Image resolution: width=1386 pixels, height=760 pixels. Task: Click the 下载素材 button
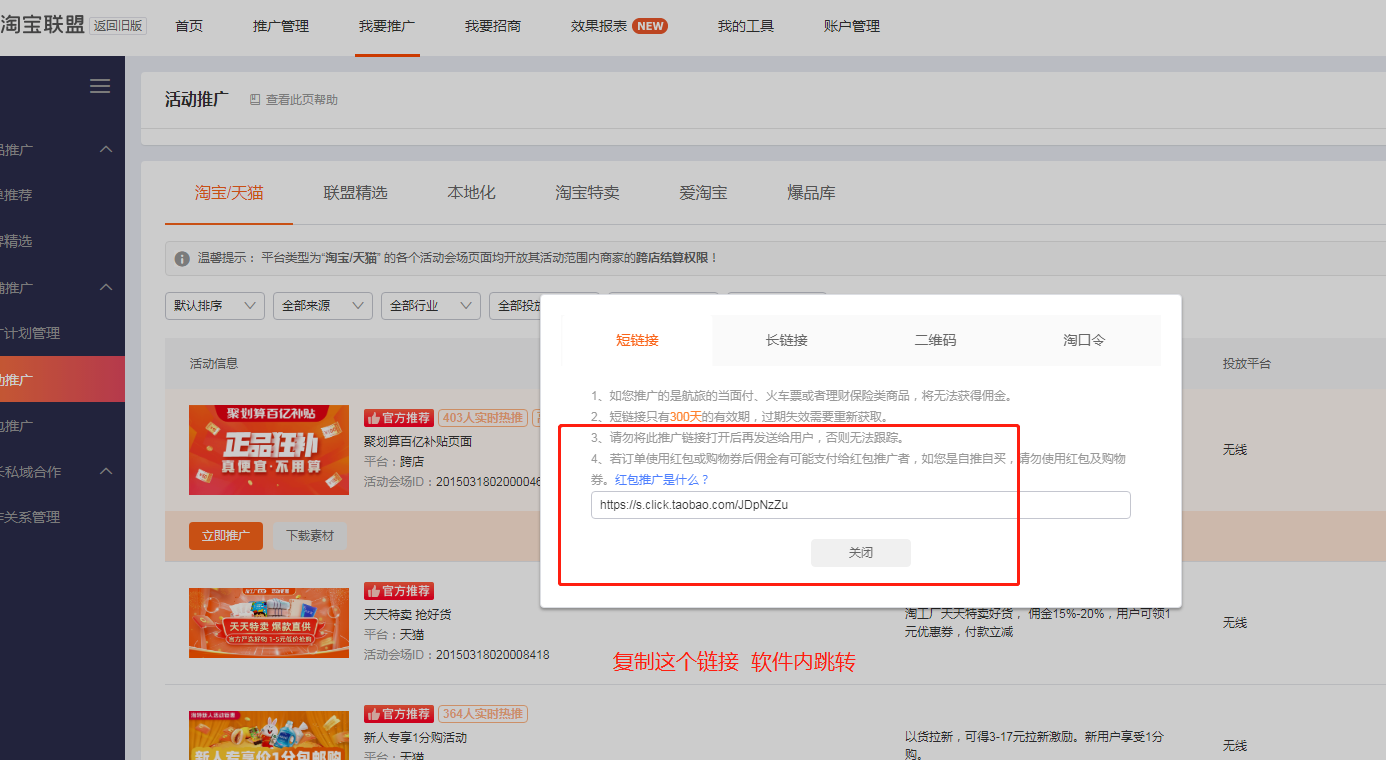[310, 536]
